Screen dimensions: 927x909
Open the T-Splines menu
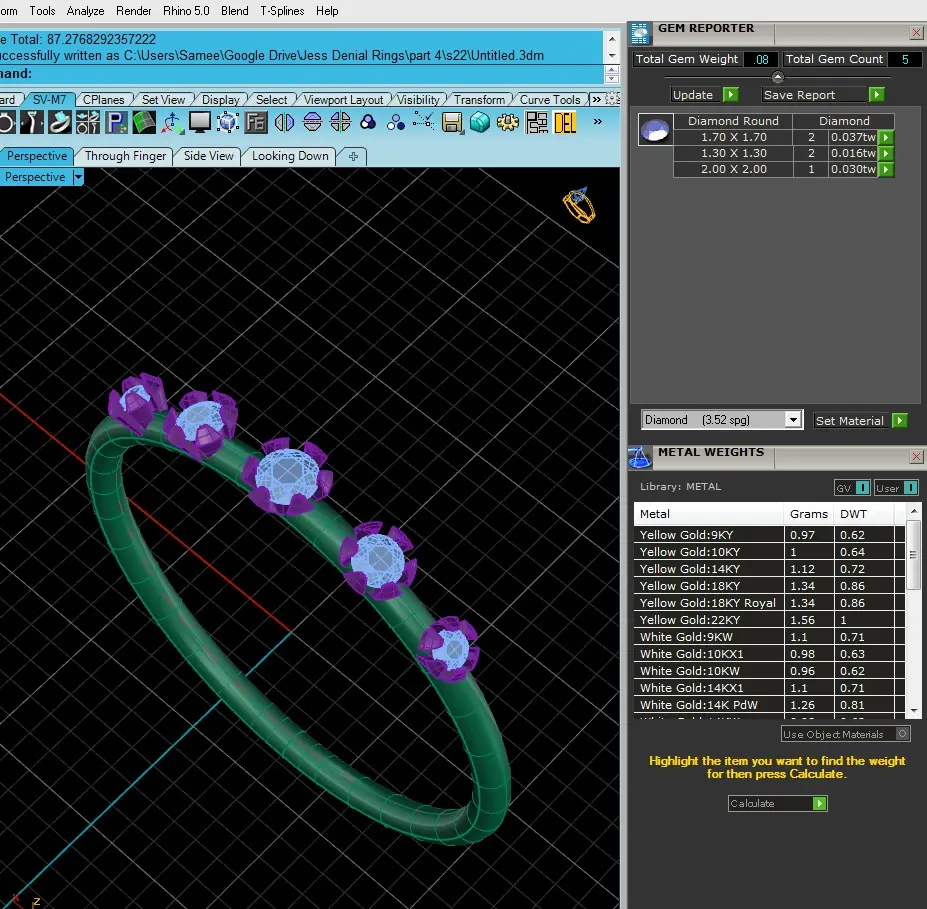click(x=282, y=11)
